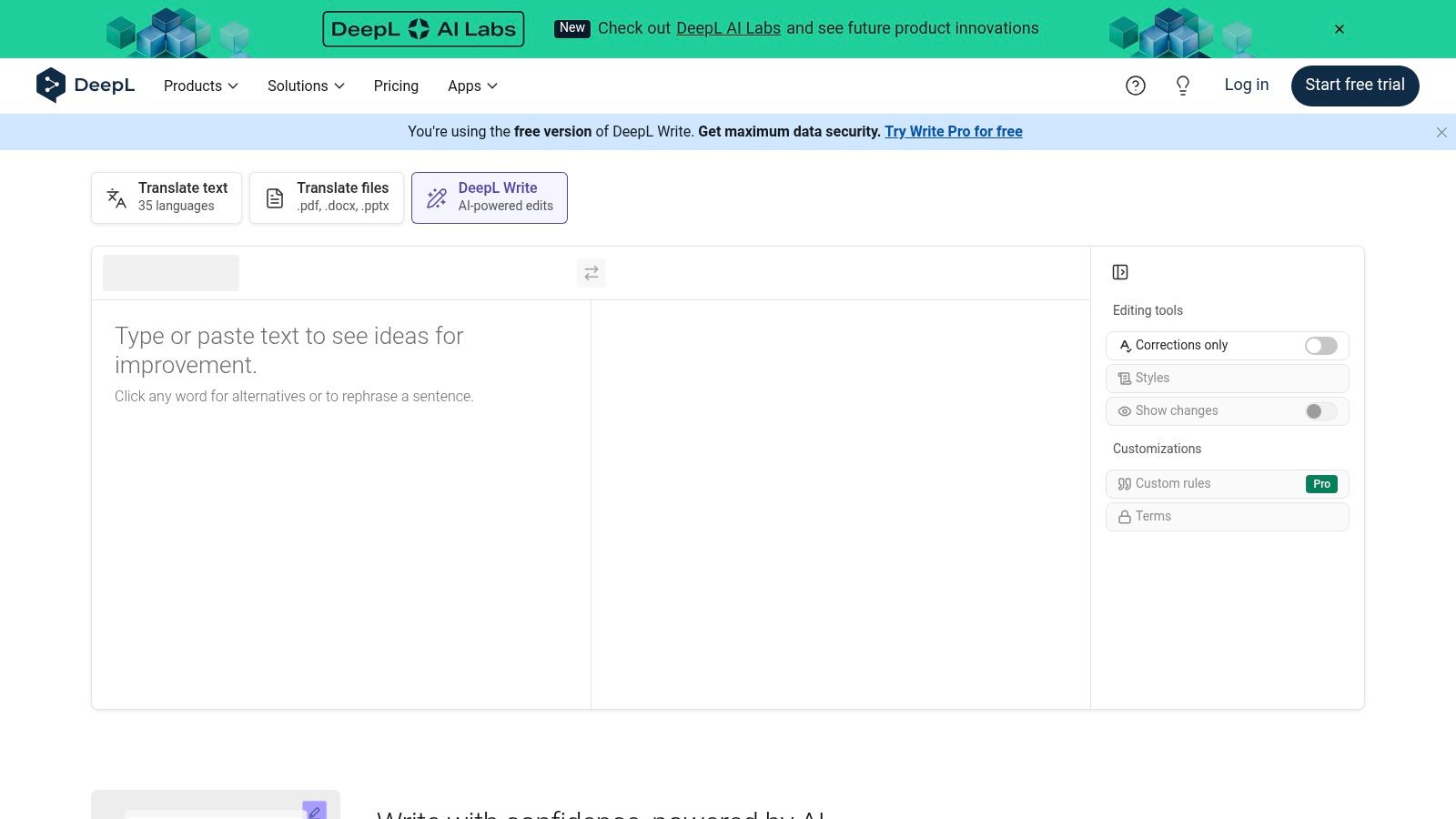
Task: Follow the Try Write Pro for free link
Action: (953, 132)
